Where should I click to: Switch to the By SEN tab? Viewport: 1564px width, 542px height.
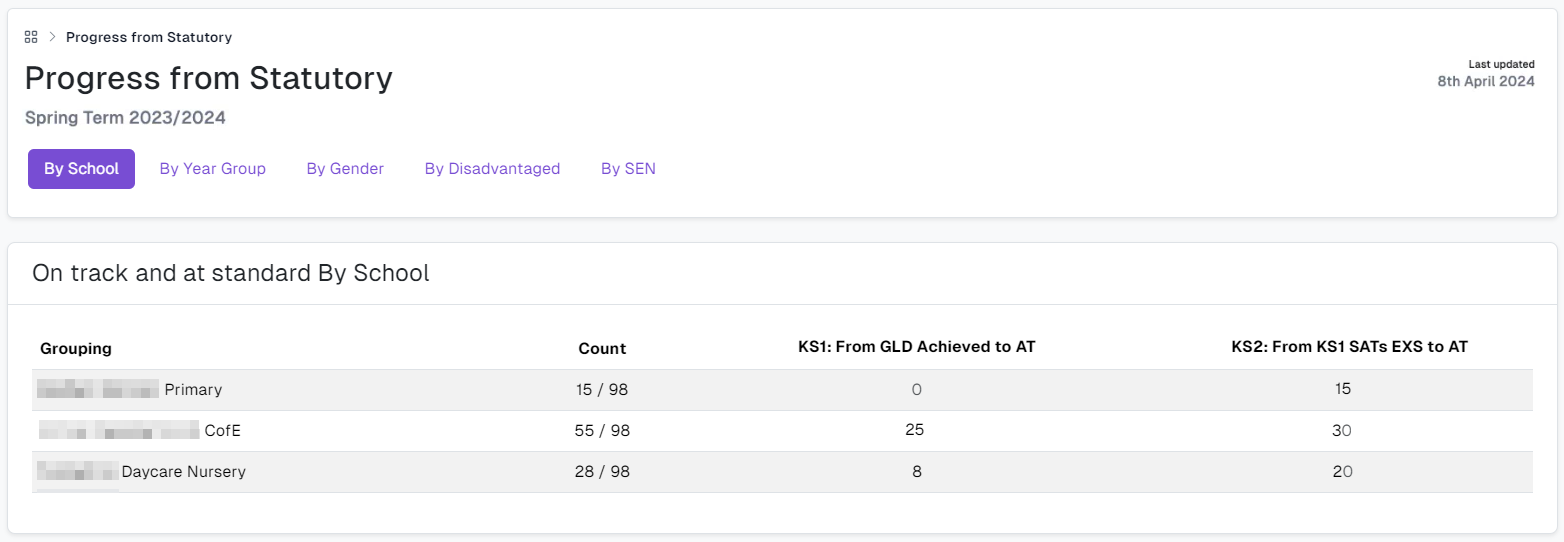[628, 169]
